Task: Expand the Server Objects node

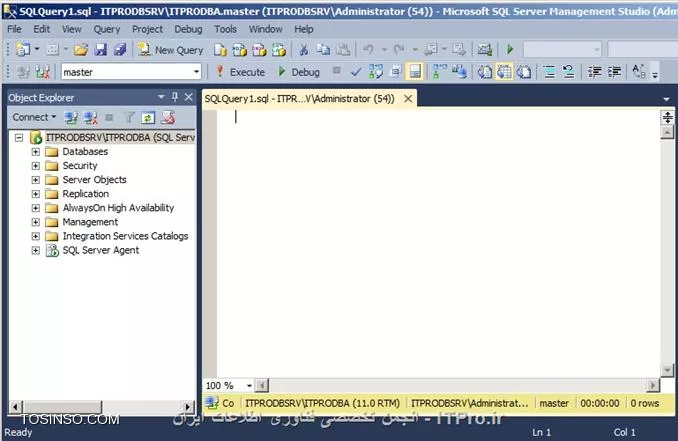Action: (35, 180)
